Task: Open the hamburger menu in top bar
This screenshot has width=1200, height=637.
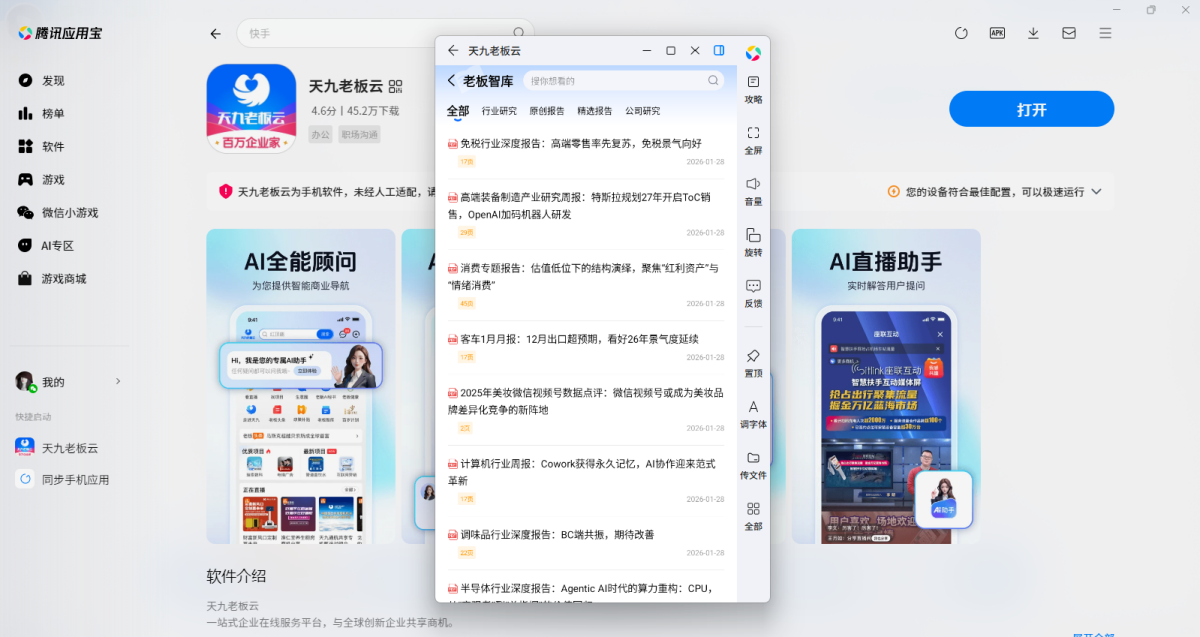Action: 1105,33
